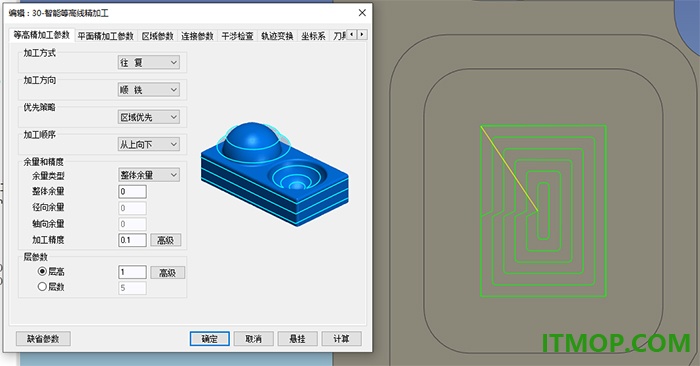
Task: Open the 连接参数 tab
Action: point(197,36)
